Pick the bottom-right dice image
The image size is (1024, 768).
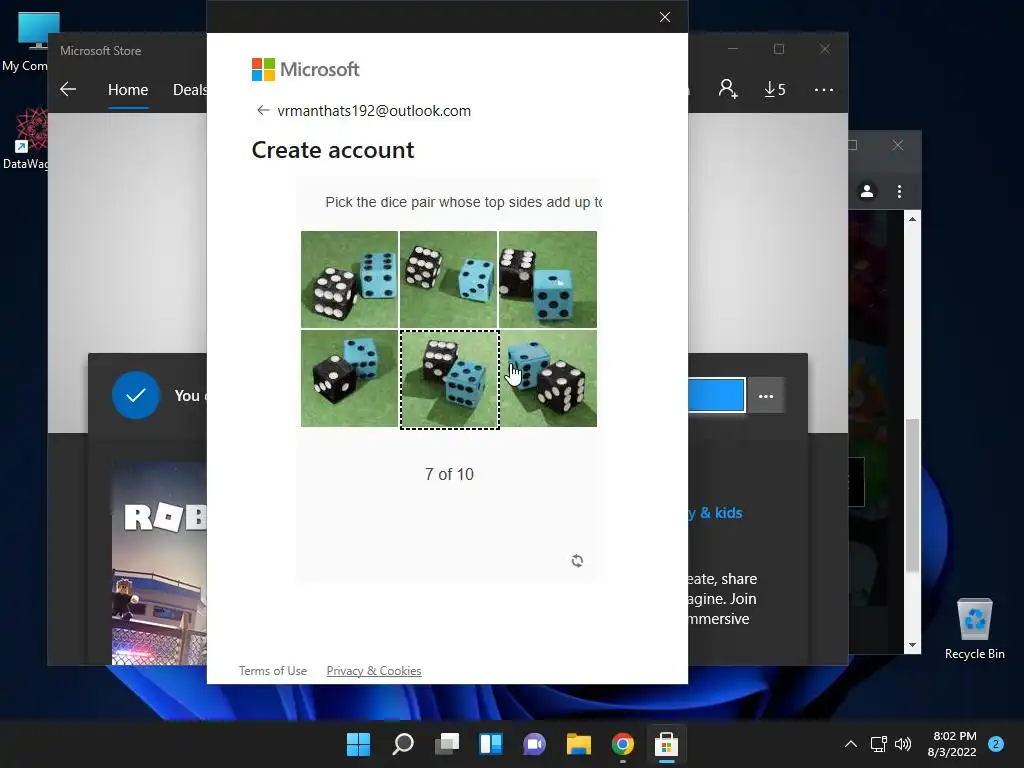coord(549,379)
